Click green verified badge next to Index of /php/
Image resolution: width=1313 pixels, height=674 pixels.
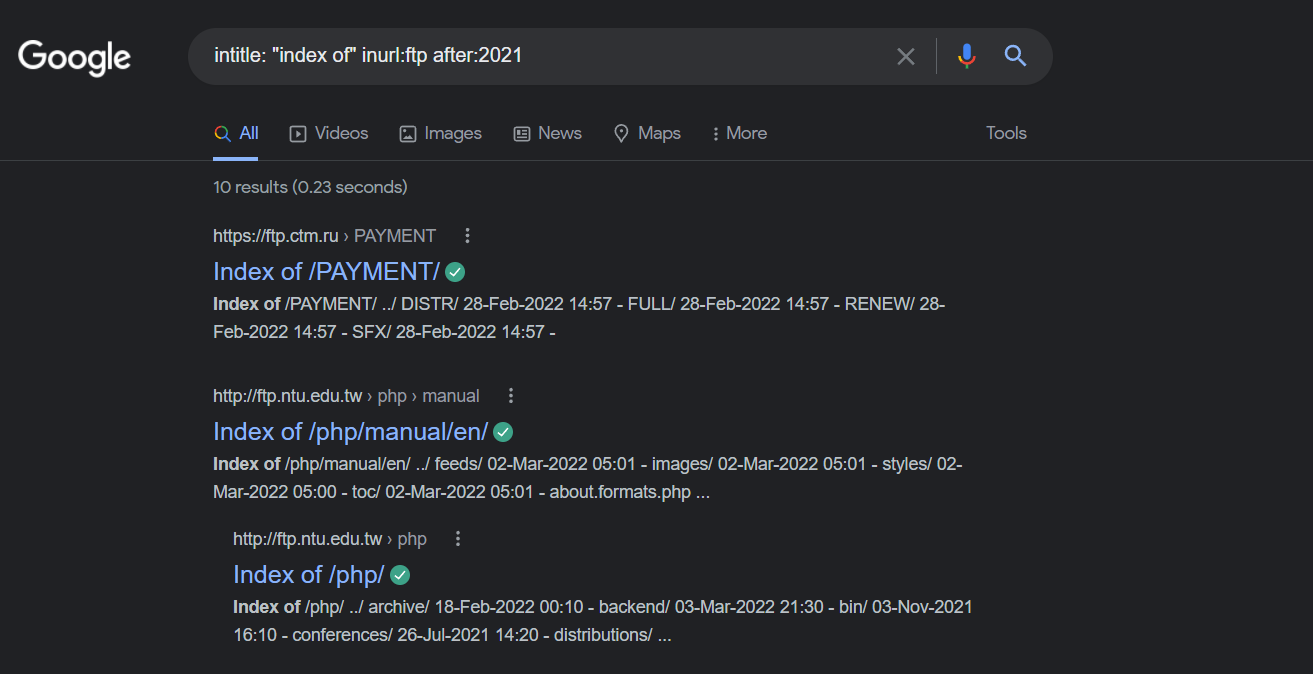(x=400, y=575)
